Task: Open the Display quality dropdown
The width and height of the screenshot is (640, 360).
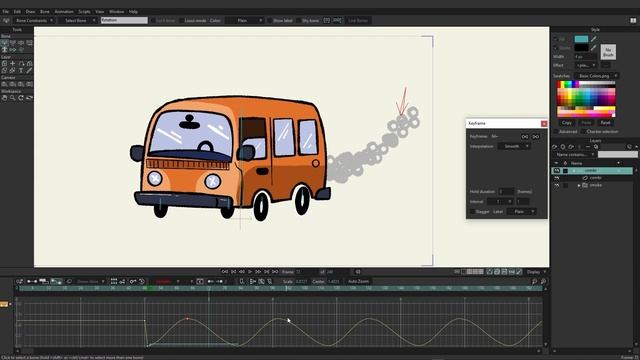Action: click(x=536, y=271)
